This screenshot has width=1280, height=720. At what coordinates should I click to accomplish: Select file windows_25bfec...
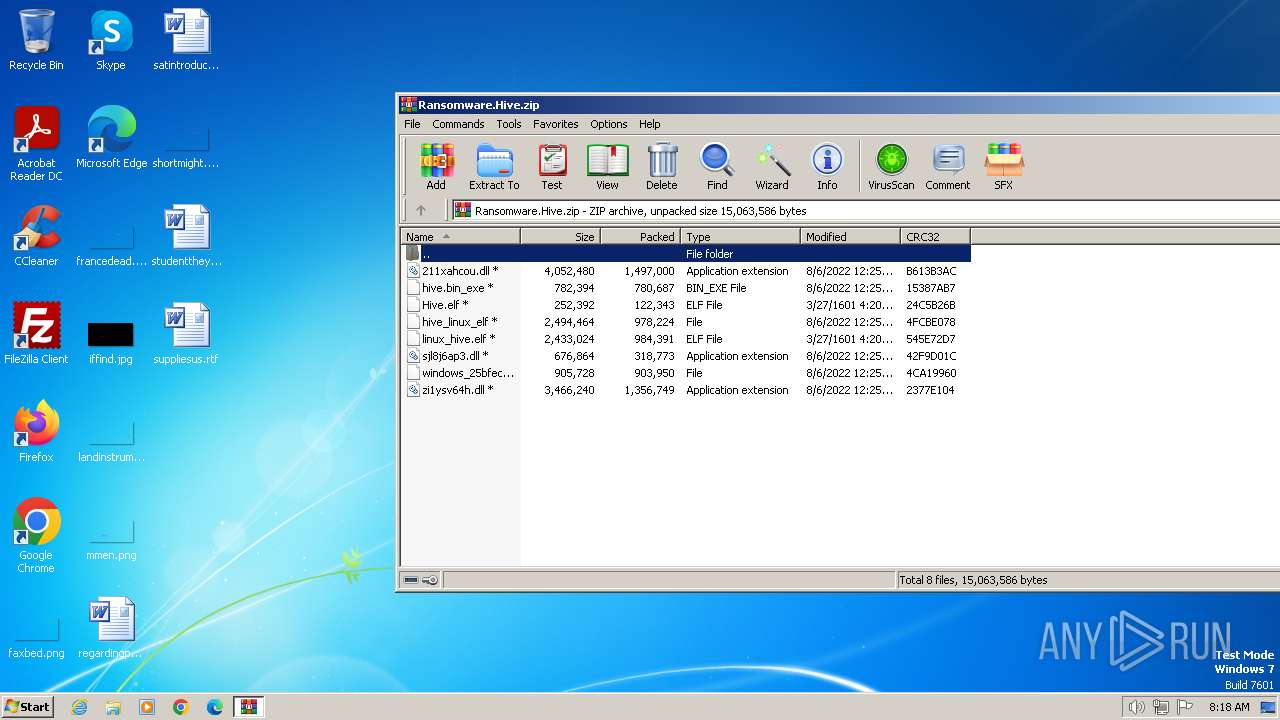686,373
